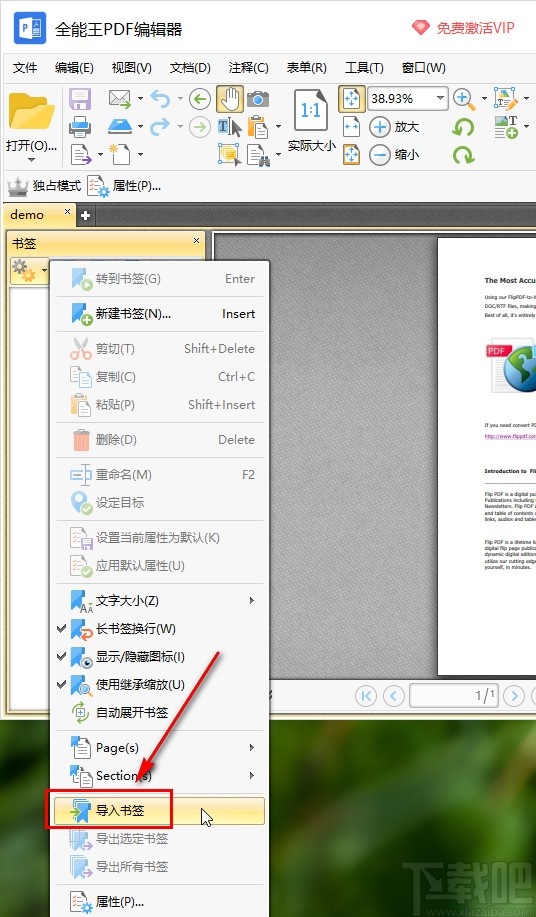This screenshot has width=536, height=917.
Task: Open find tool with binoculars icon
Action: tap(258, 154)
